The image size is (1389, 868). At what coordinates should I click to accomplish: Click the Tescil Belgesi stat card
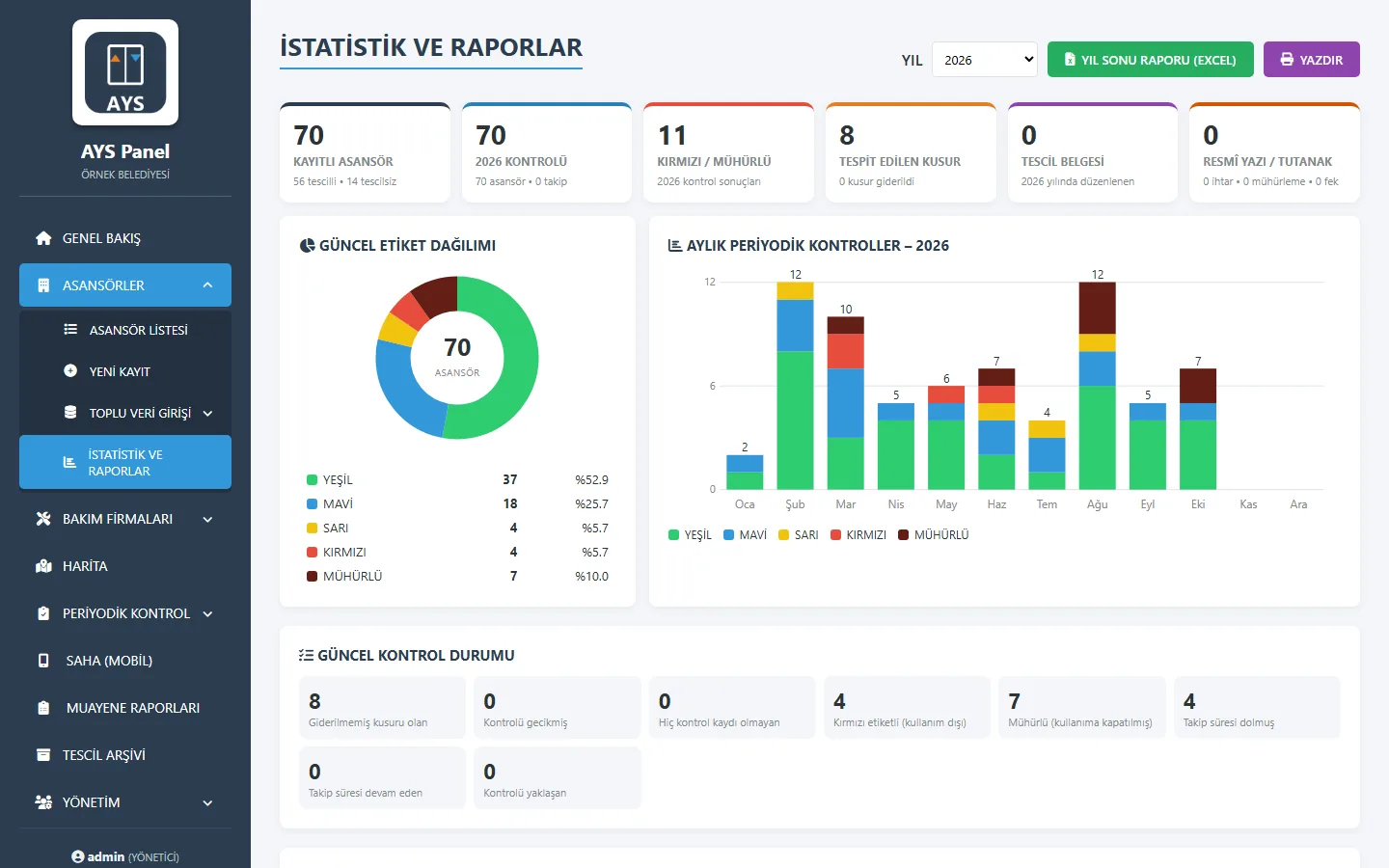(x=1093, y=152)
